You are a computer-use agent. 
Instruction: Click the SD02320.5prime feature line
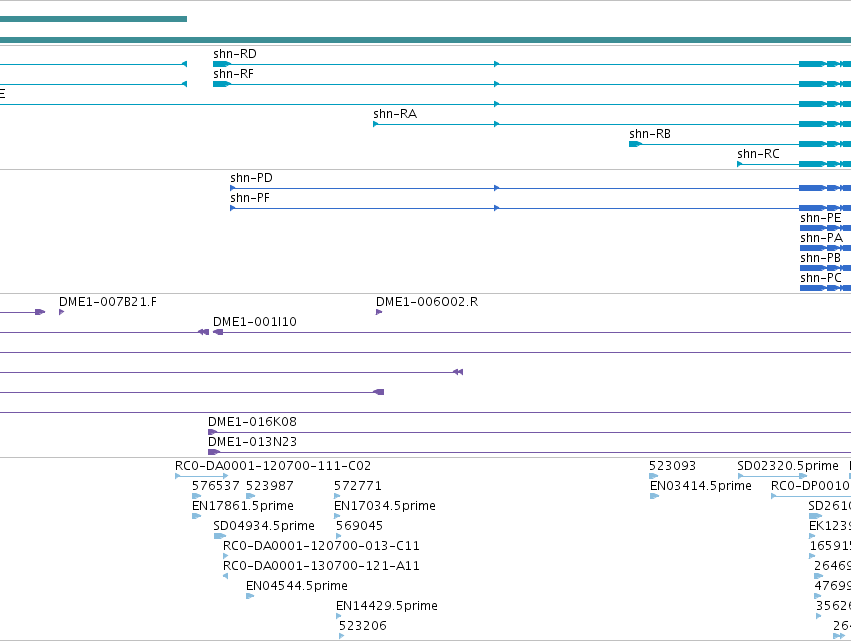click(x=772, y=476)
